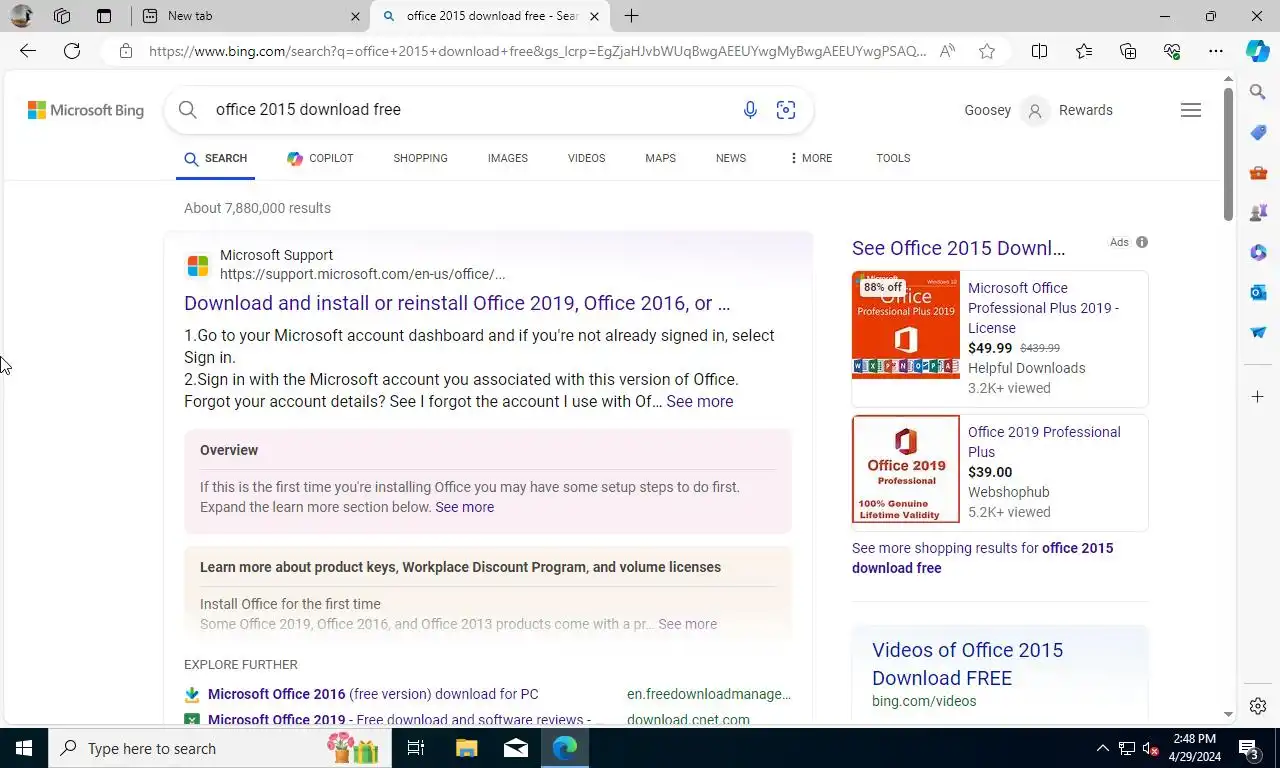Switch to News results tab
The width and height of the screenshot is (1280, 768).
point(731,158)
